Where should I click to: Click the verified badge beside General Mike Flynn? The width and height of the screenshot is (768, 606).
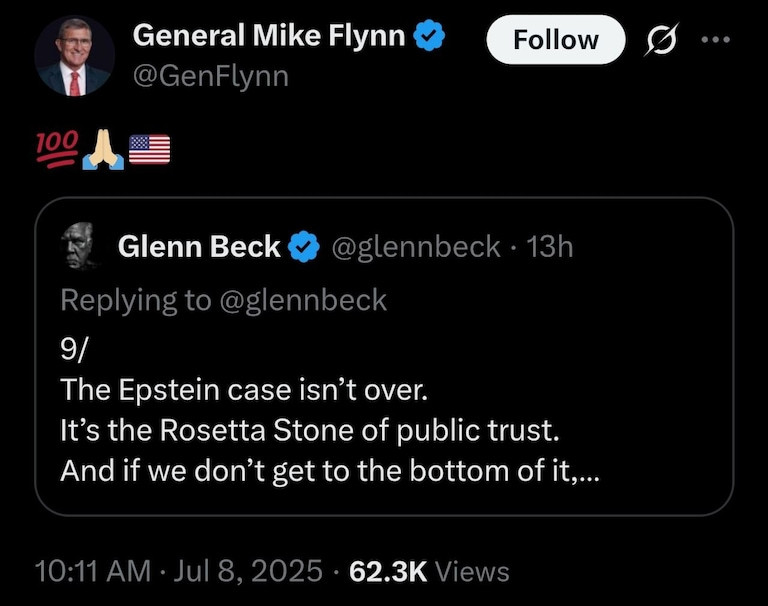pos(430,37)
